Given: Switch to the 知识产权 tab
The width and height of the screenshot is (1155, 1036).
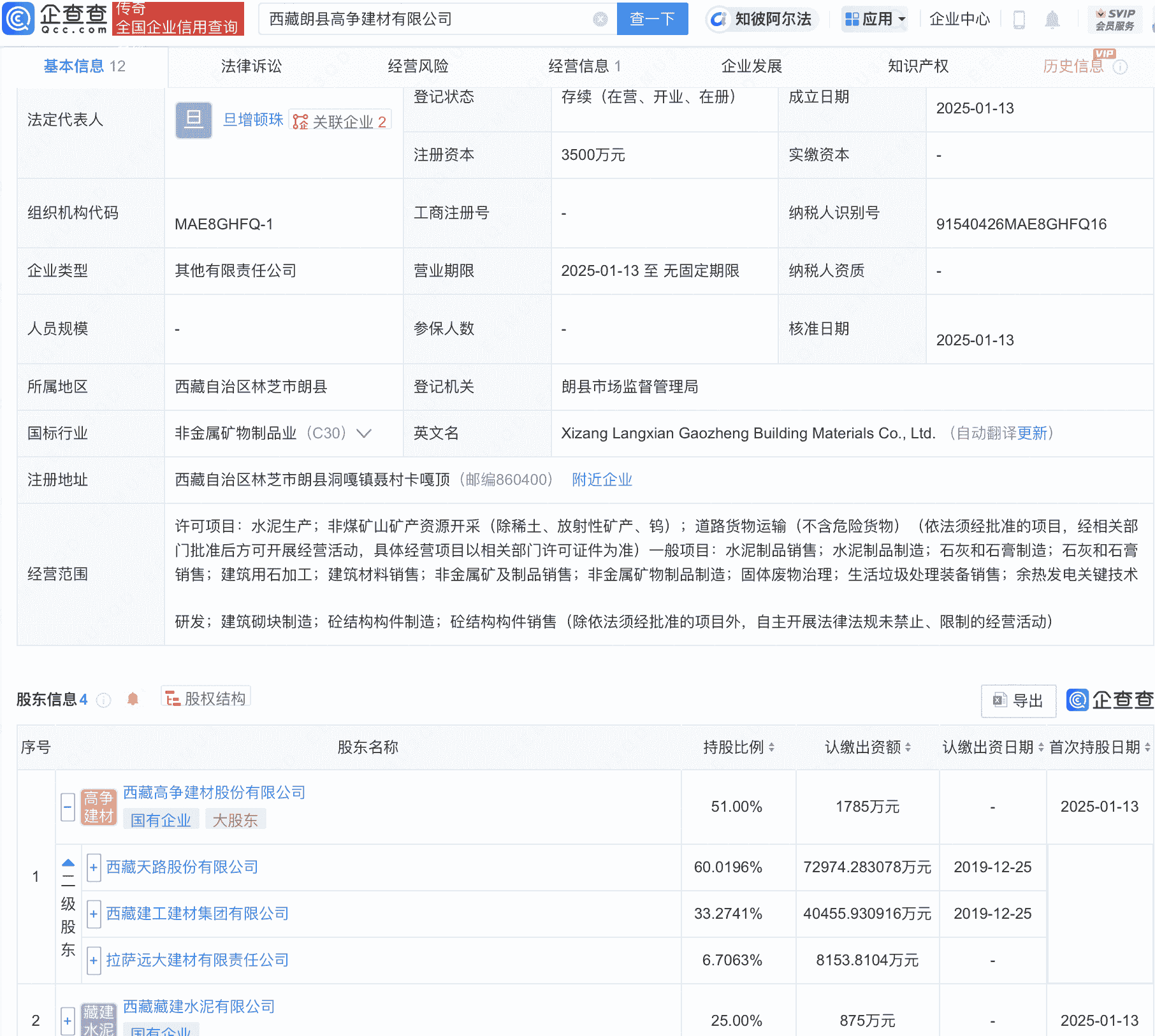Looking at the screenshot, I should pos(917,66).
